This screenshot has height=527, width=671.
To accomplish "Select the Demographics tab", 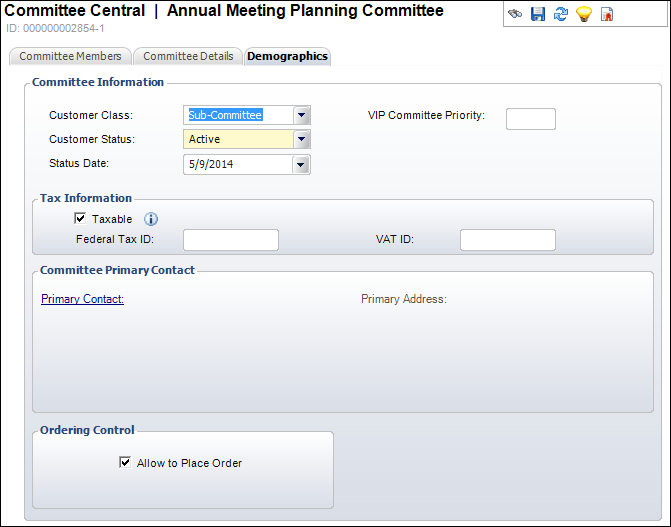I will [x=288, y=57].
